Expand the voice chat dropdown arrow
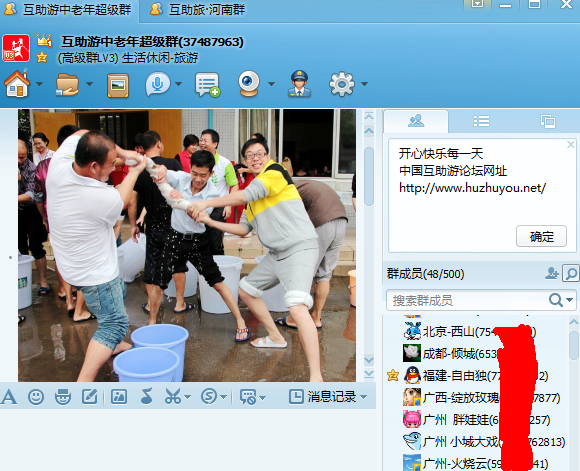 click(x=179, y=84)
